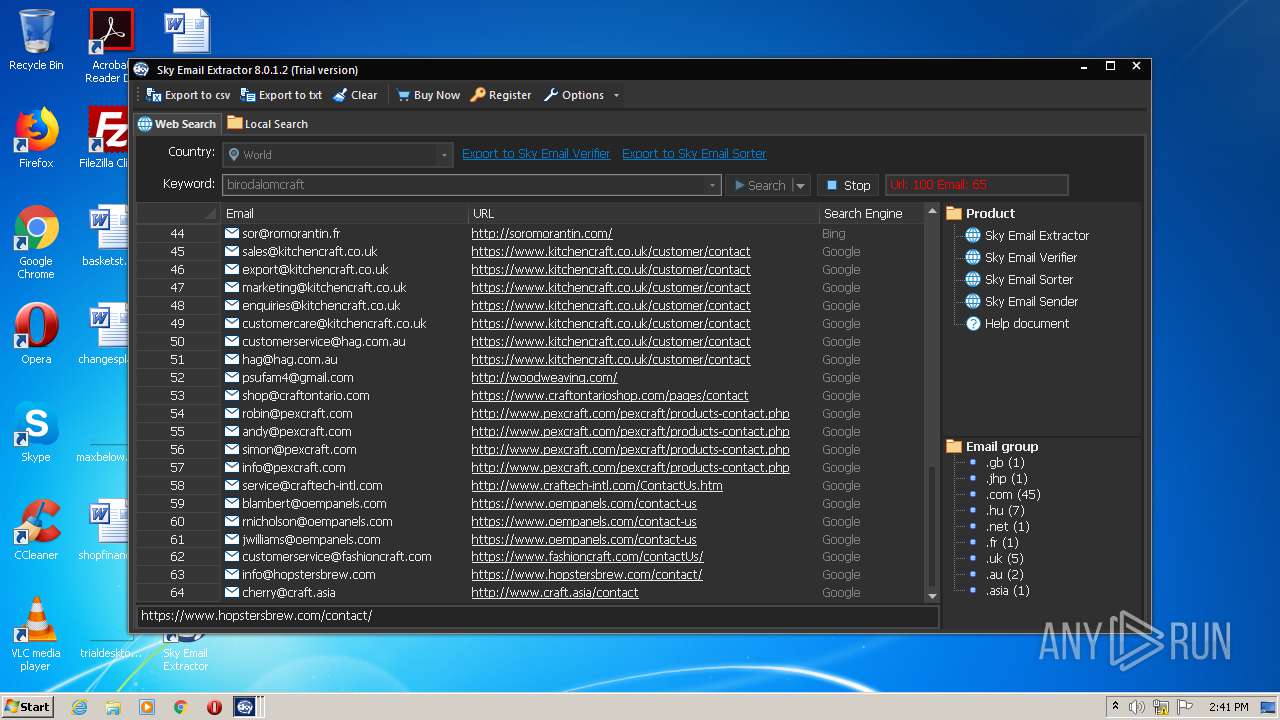
Task: Open Skype desktop icon
Action: click(x=36, y=432)
